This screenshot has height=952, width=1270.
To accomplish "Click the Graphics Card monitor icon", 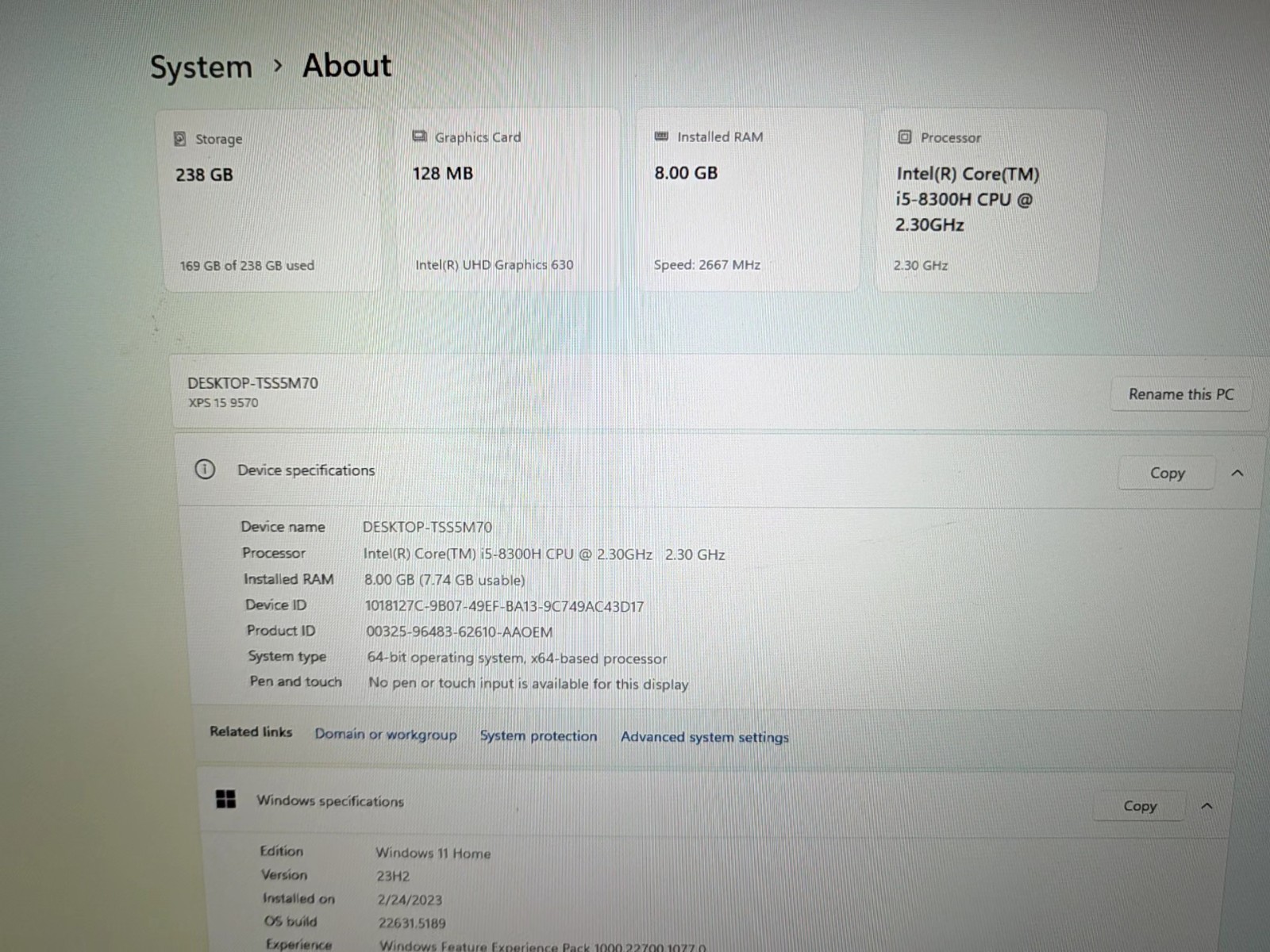I will click(x=420, y=136).
